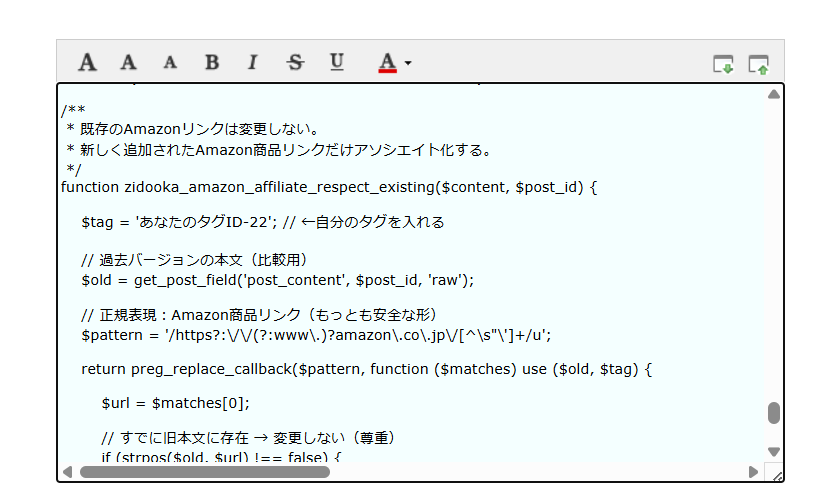Toggle strikethrough formatting
The image size is (821, 488).
click(x=295, y=63)
